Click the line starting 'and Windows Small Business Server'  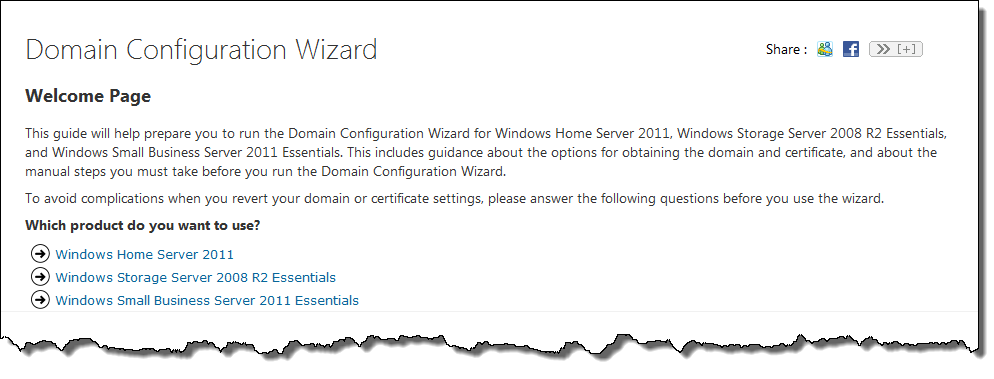(481, 153)
